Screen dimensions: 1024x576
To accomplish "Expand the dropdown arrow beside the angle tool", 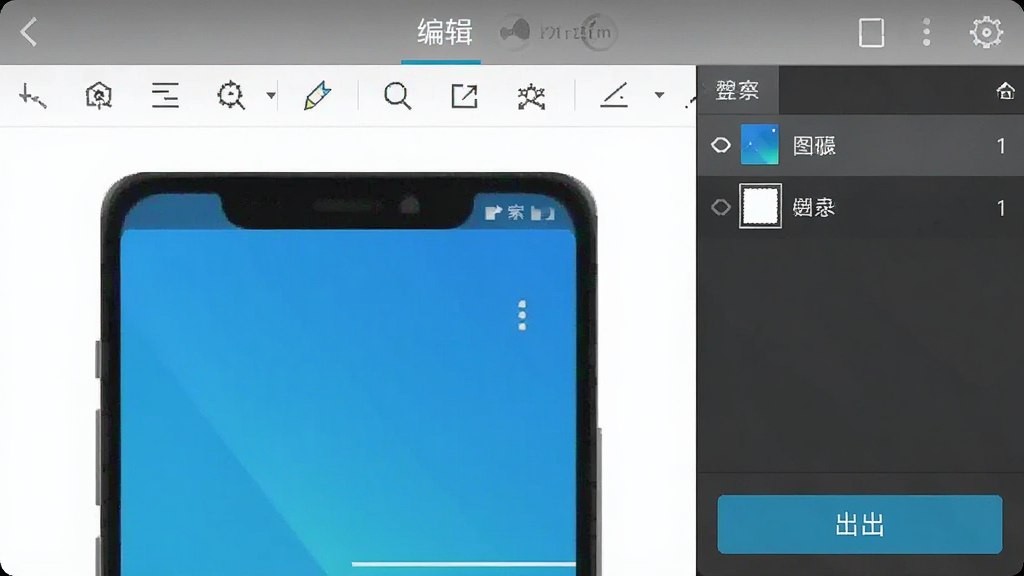I will pos(660,95).
